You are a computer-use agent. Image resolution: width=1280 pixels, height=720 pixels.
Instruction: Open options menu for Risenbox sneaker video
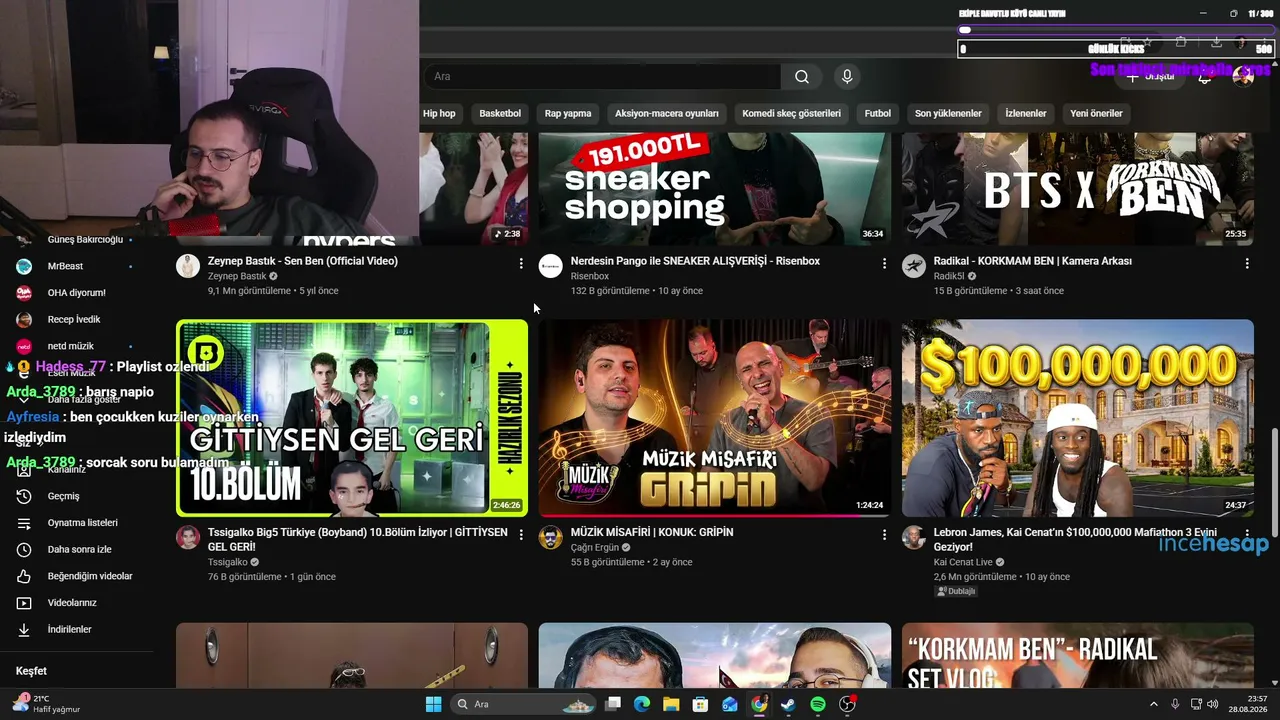[884, 263]
